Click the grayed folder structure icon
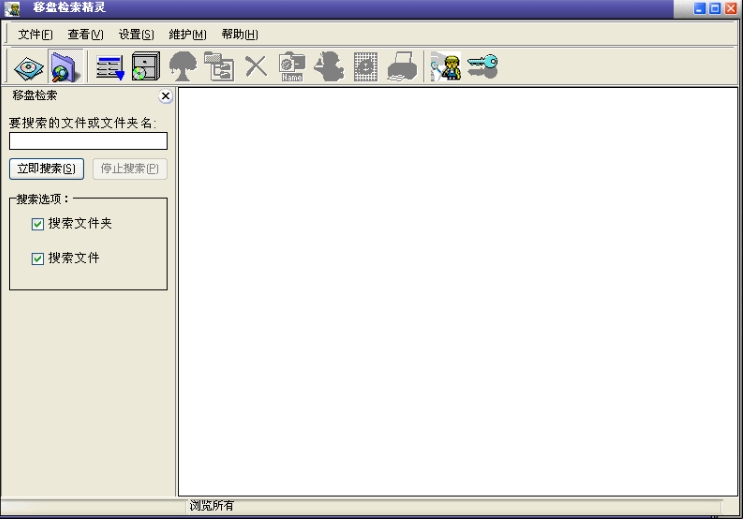 (x=219, y=66)
